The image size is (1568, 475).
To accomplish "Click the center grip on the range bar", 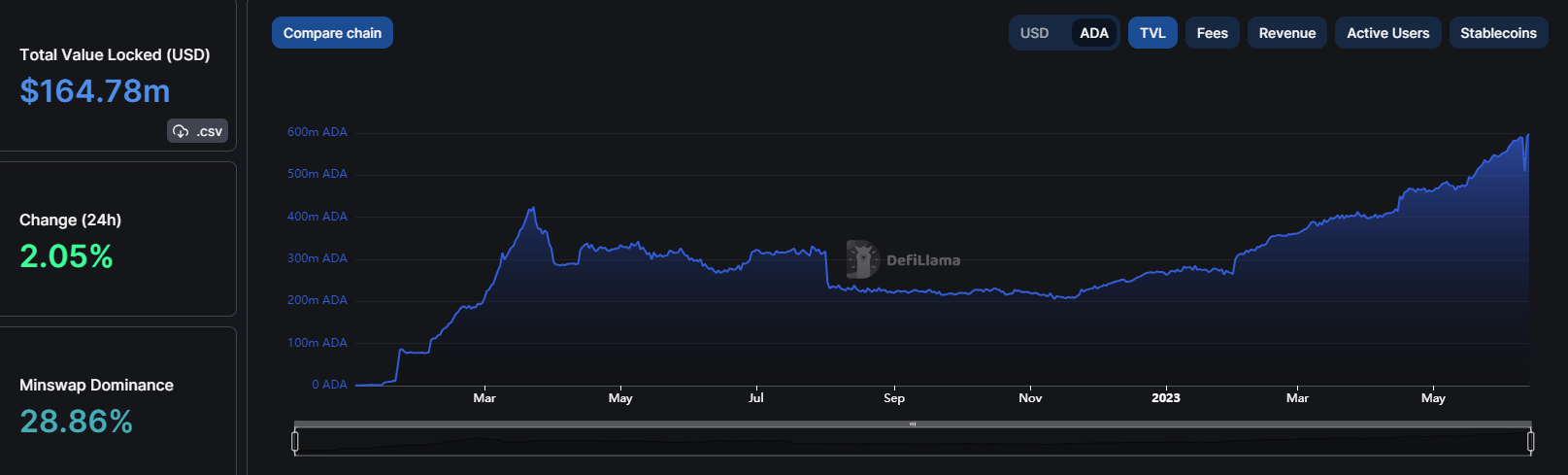I will click(913, 424).
